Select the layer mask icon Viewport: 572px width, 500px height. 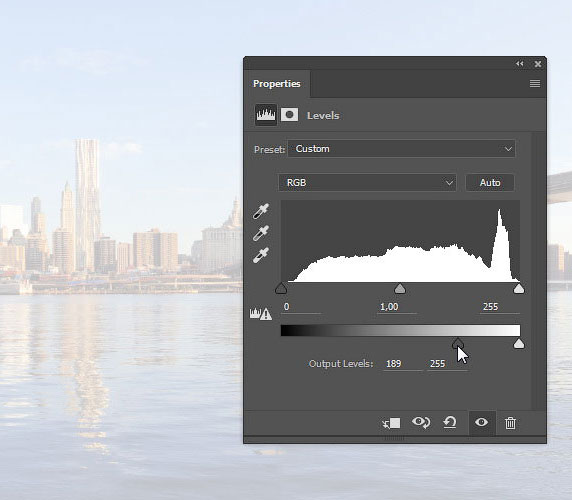pos(289,115)
